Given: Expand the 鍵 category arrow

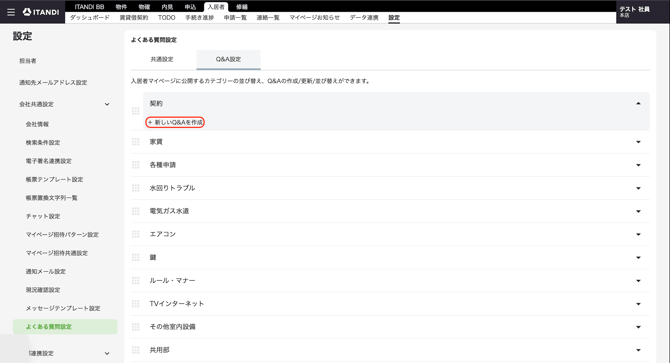Looking at the screenshot, I should pyautogui.click(x=638, y=258).
